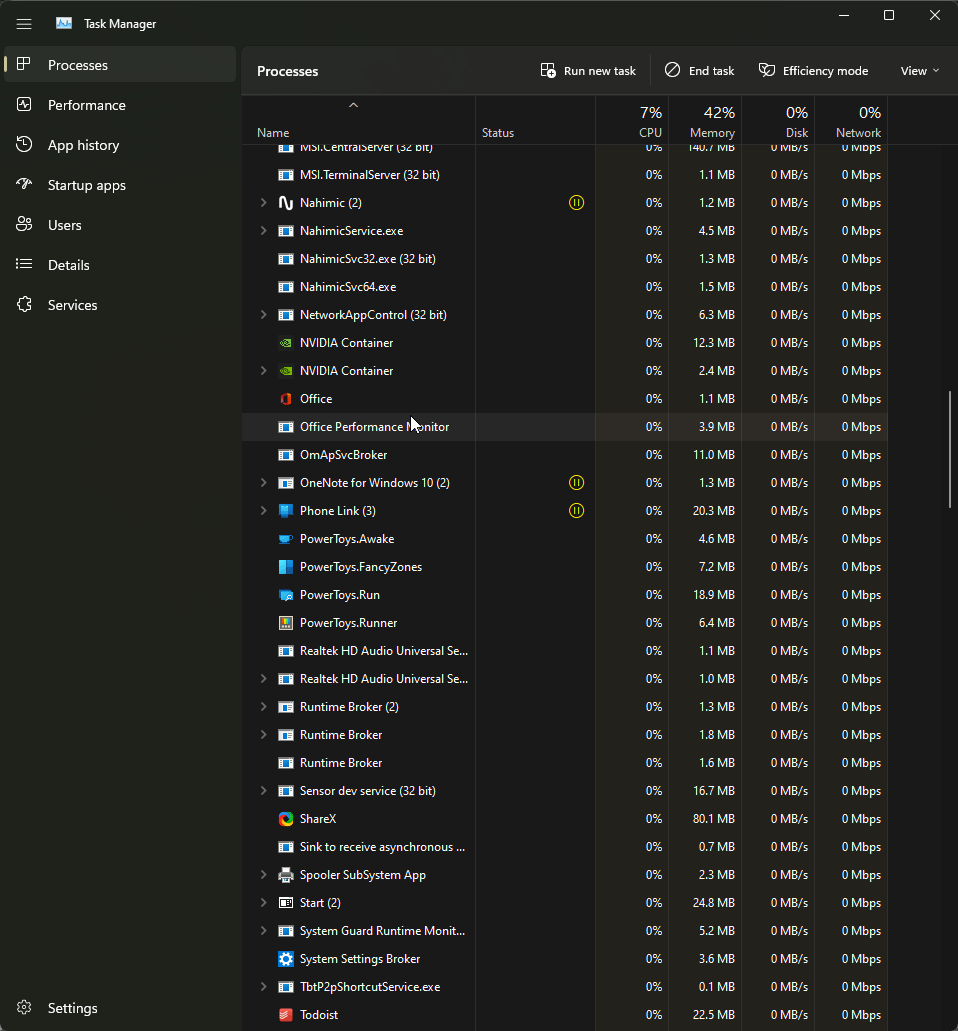Click Run new task button
Image resolution: width=958 pixels, height=1031 pixels.
[x=588, y=71]
